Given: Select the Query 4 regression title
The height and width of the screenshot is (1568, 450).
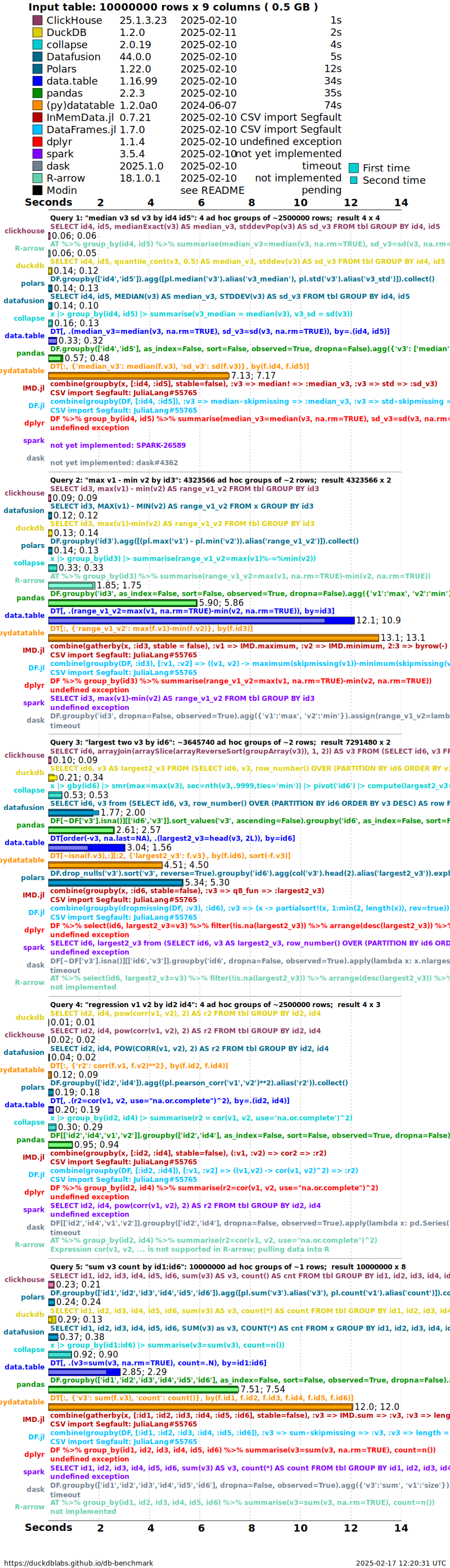Looking at the screenshot, I should (215, 1005).
